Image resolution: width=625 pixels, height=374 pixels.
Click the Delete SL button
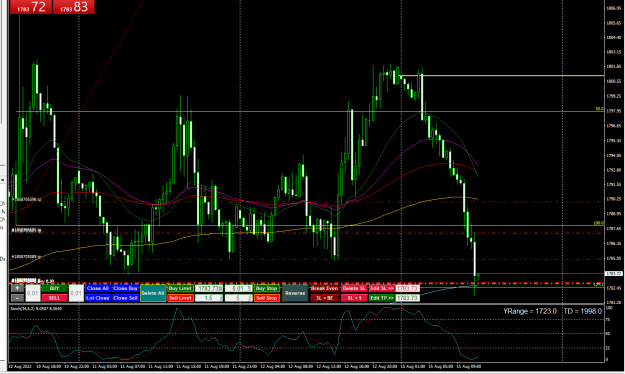(354, 288)
